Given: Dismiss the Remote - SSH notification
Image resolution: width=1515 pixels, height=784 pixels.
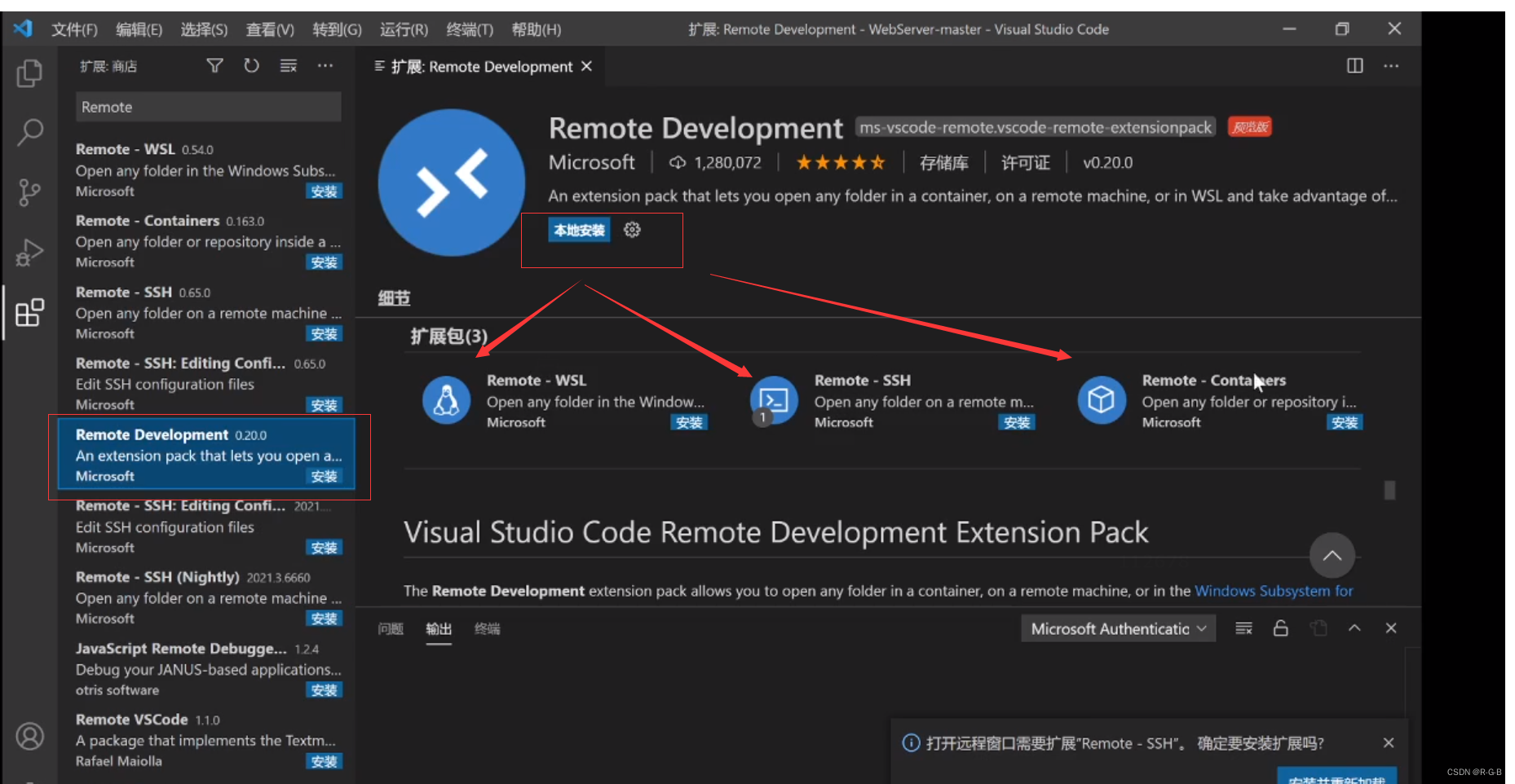Looking at the screenshot, I should tap(1389, 742).
